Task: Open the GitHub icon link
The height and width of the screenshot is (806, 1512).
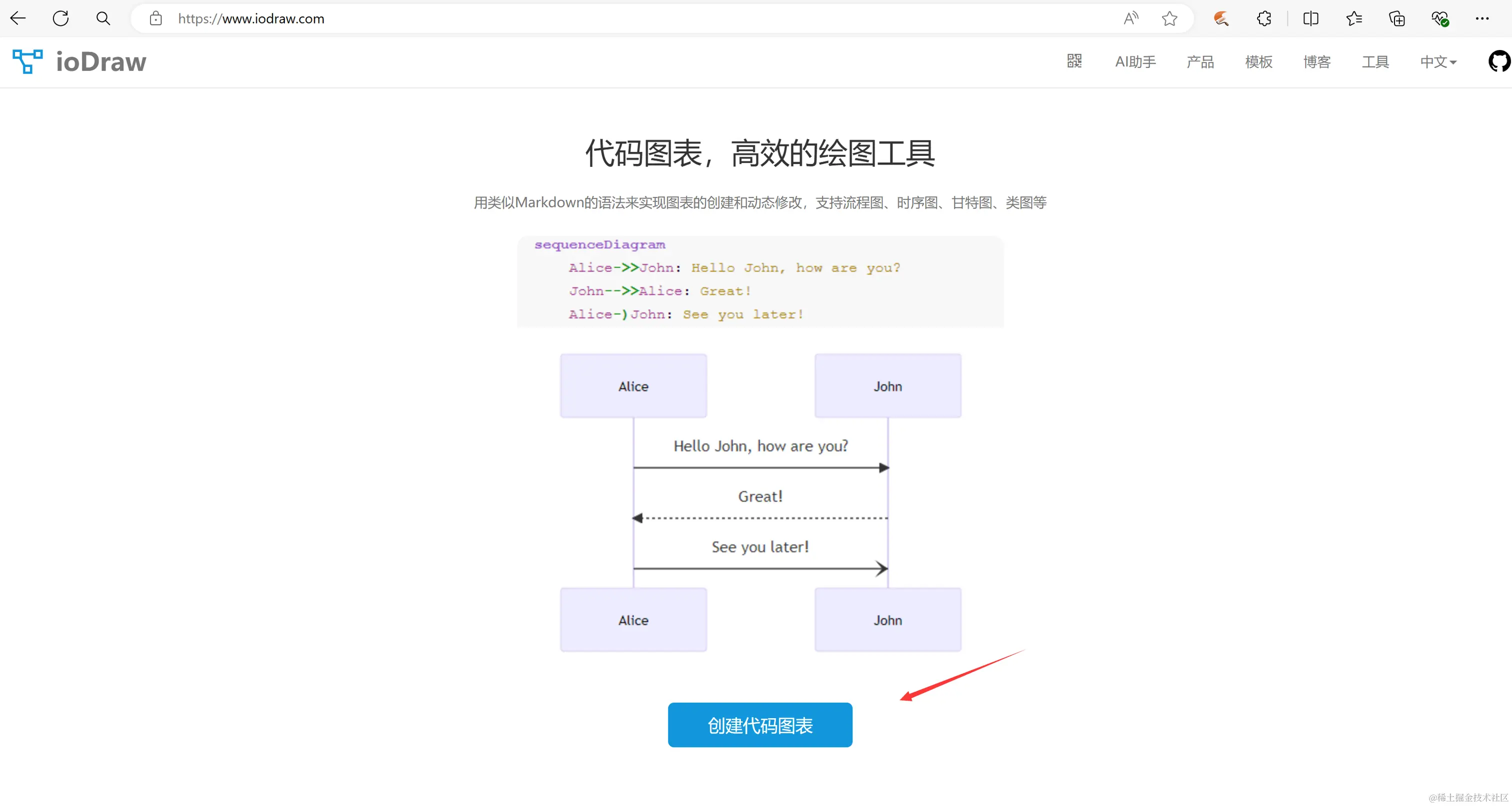Action: point(1498,61)
